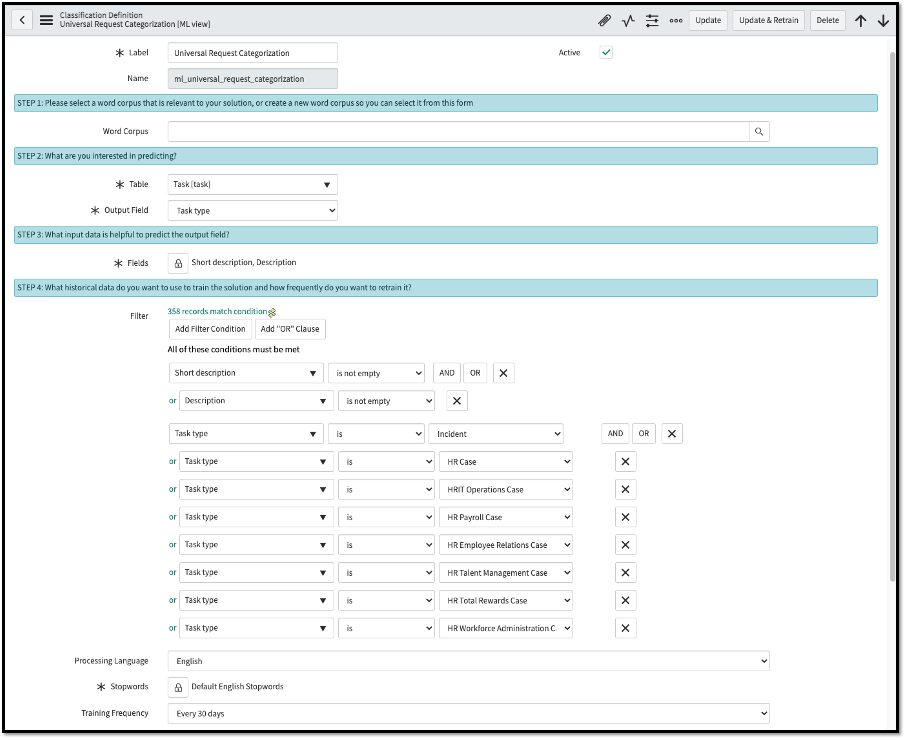Viewport: 906px width, 740px height.
Task: Click the lock icon beside Fields
Action: point(178,262)
